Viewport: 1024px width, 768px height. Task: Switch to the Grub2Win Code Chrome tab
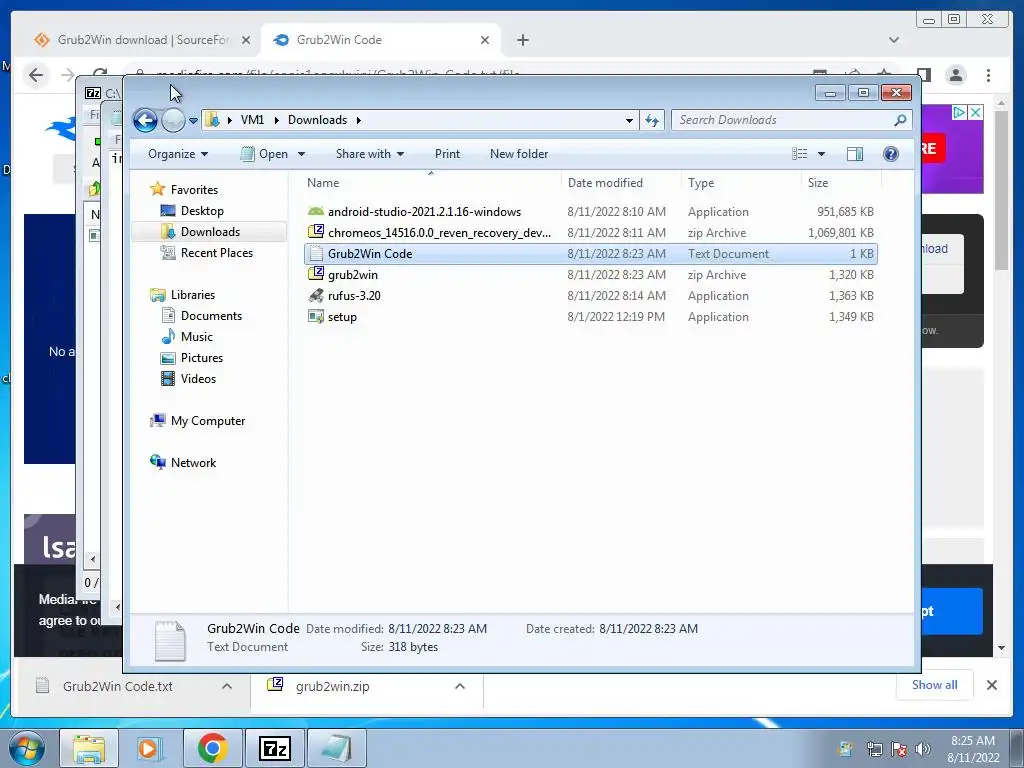381,40
